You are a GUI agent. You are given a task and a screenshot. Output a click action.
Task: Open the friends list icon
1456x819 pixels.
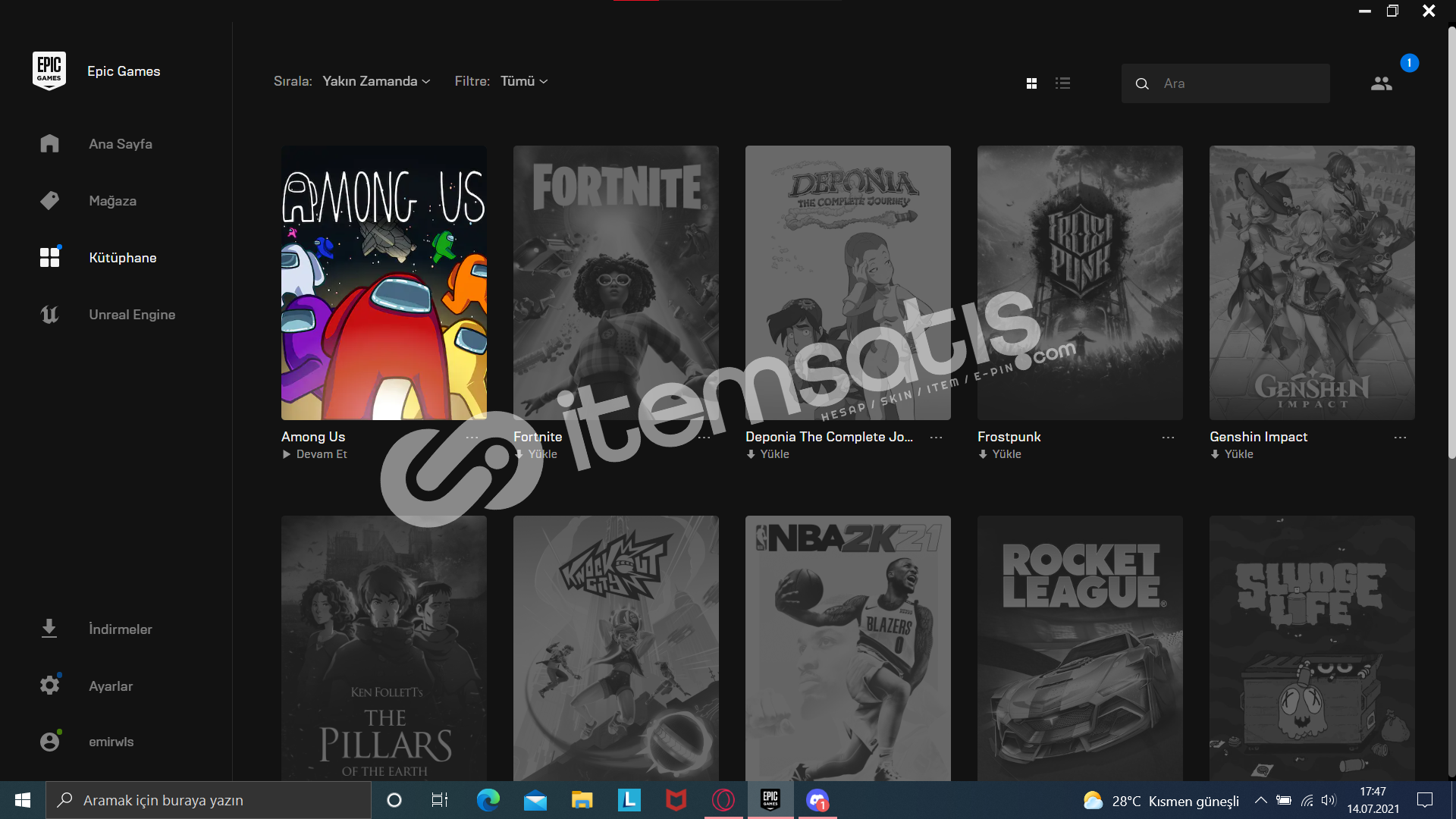pyautogui.click(x=1382, y=83)
